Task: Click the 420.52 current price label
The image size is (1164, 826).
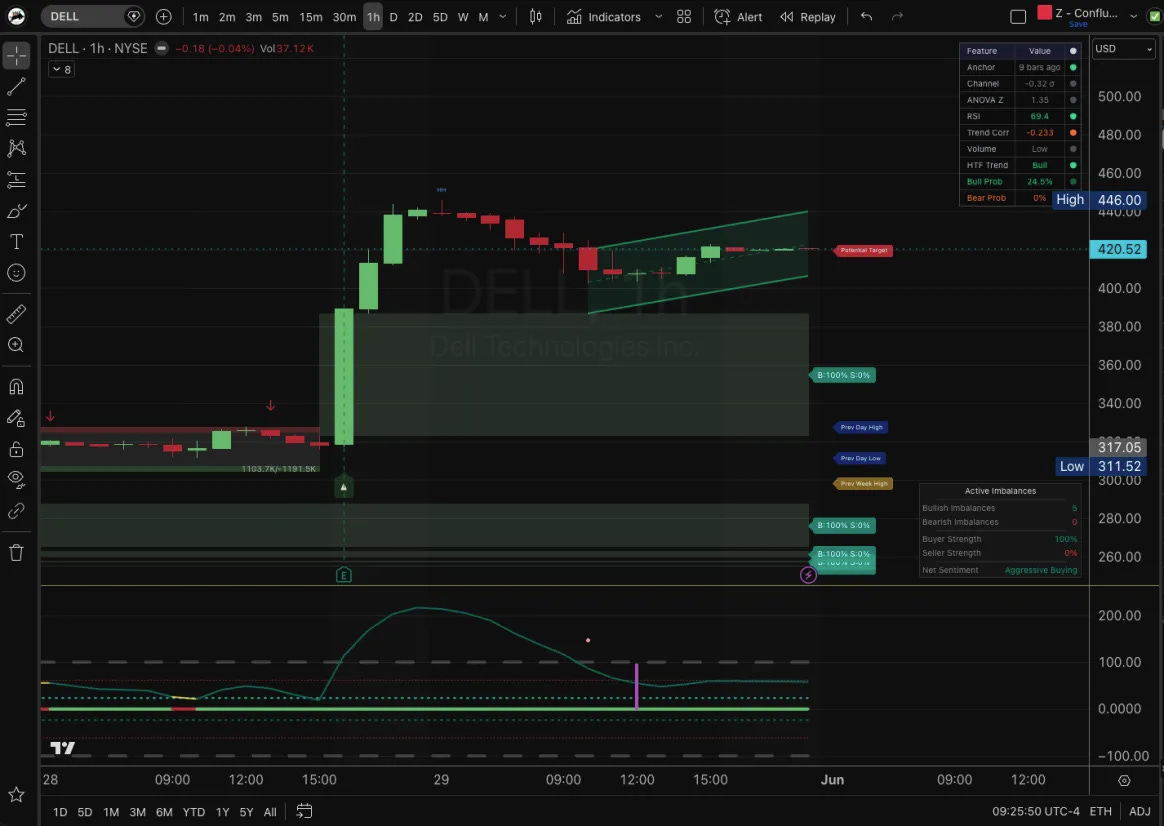Action: [x=1118, y=249]
